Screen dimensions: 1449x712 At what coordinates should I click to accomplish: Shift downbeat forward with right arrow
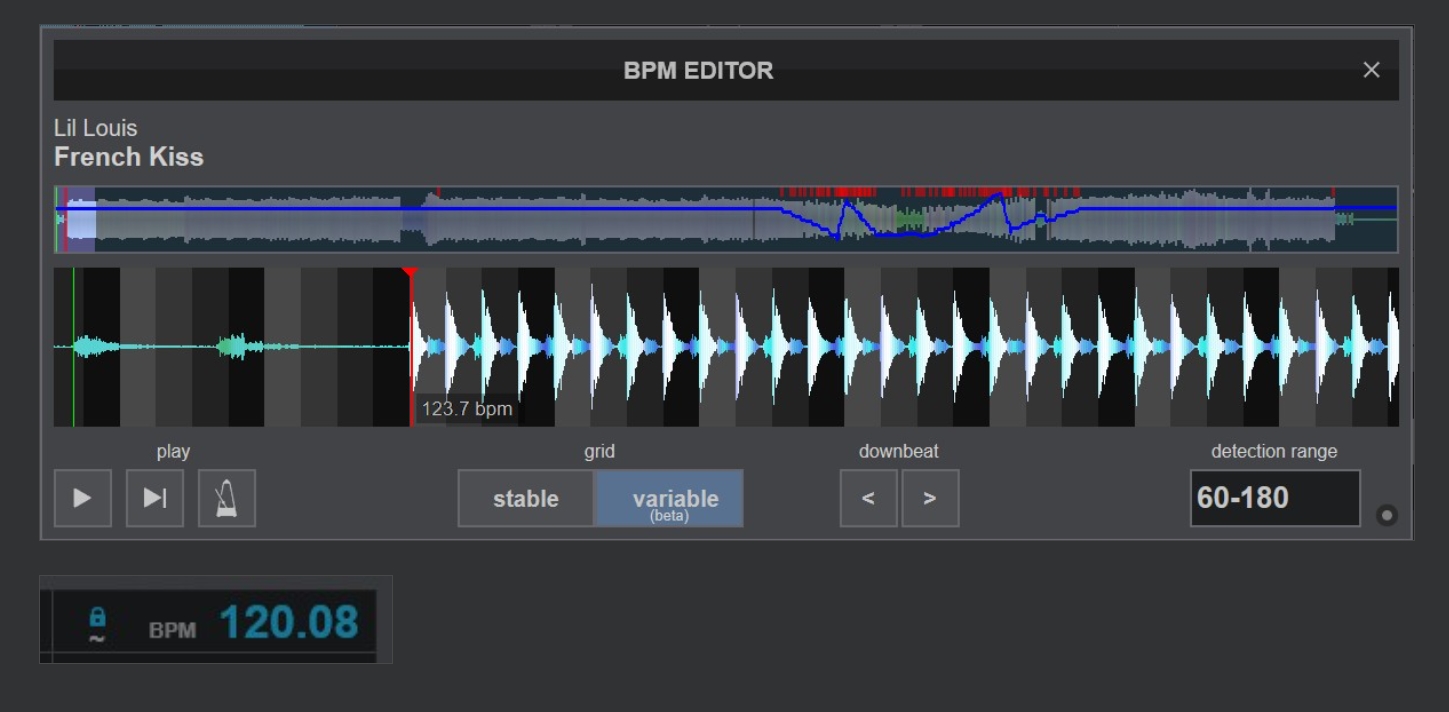pos(930,498)
